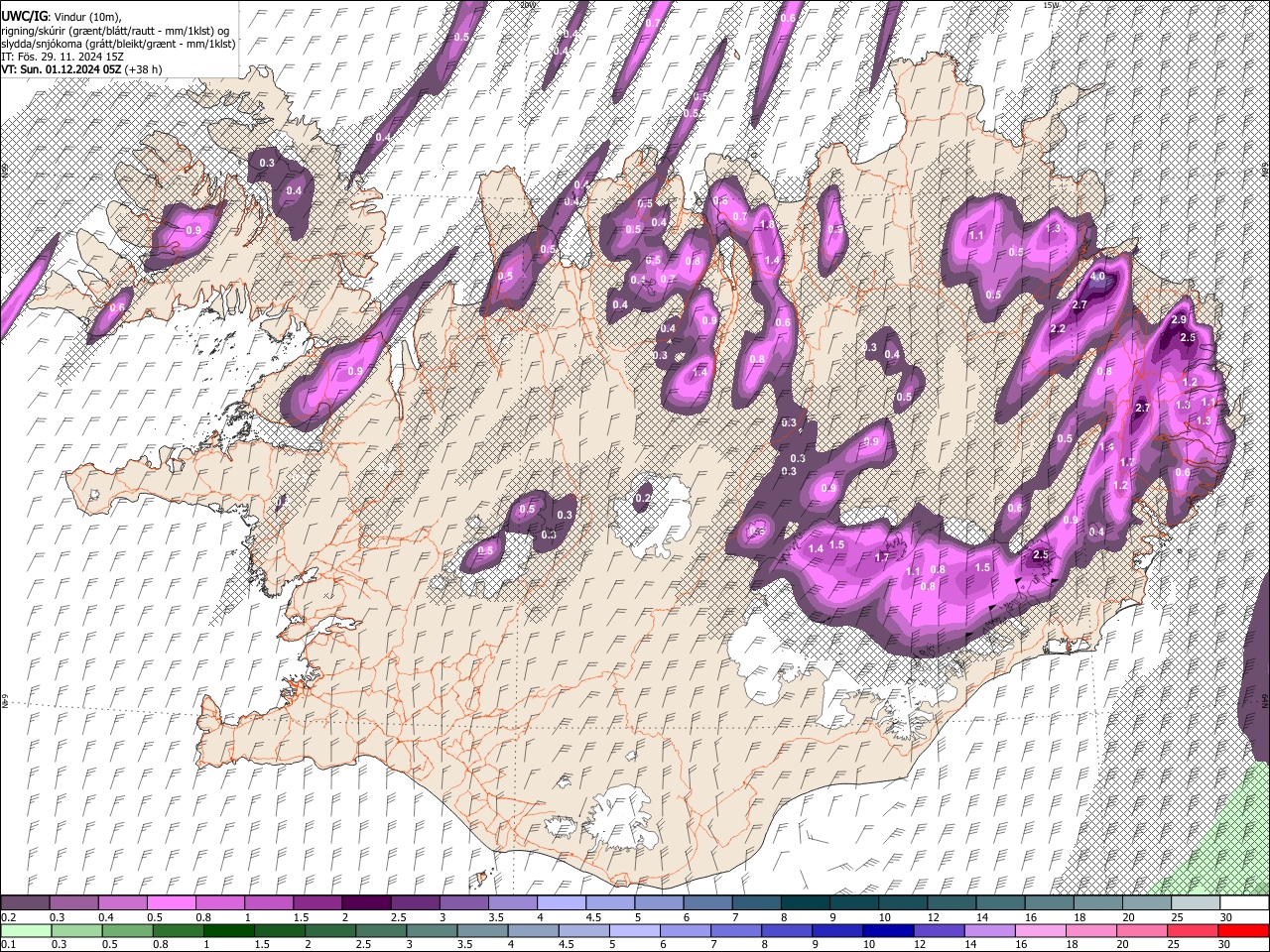Select the red swatch after 30 in the bottom legend

tap(1243, 930)
